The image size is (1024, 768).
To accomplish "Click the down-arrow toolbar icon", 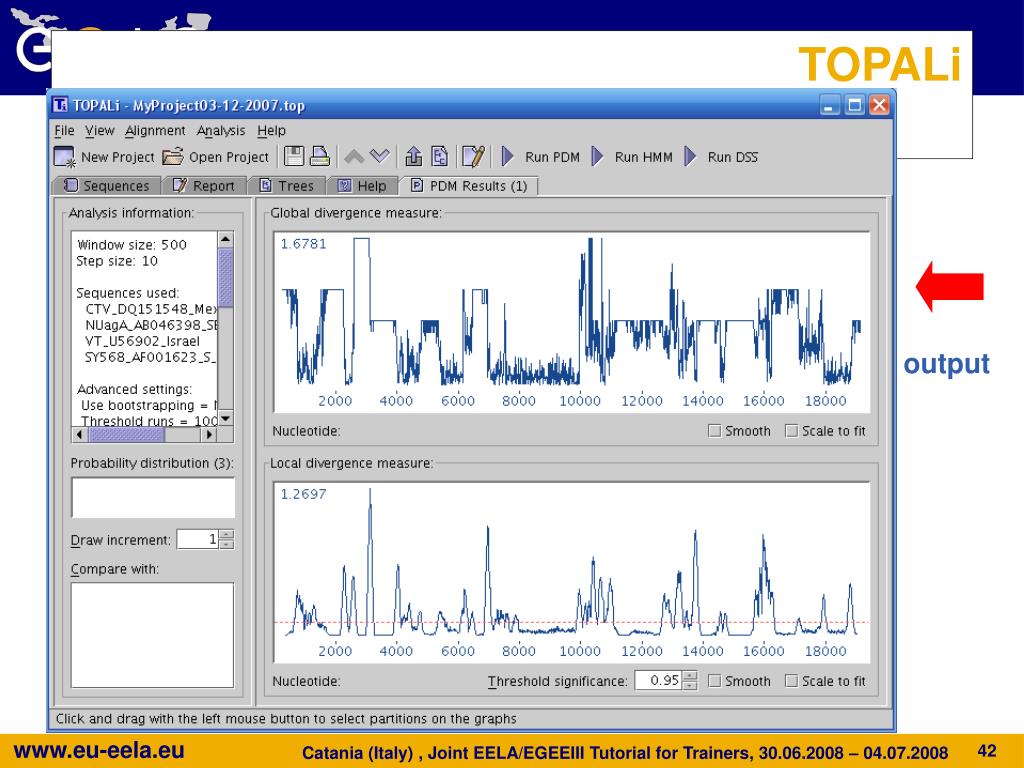I will pos(379,157).
